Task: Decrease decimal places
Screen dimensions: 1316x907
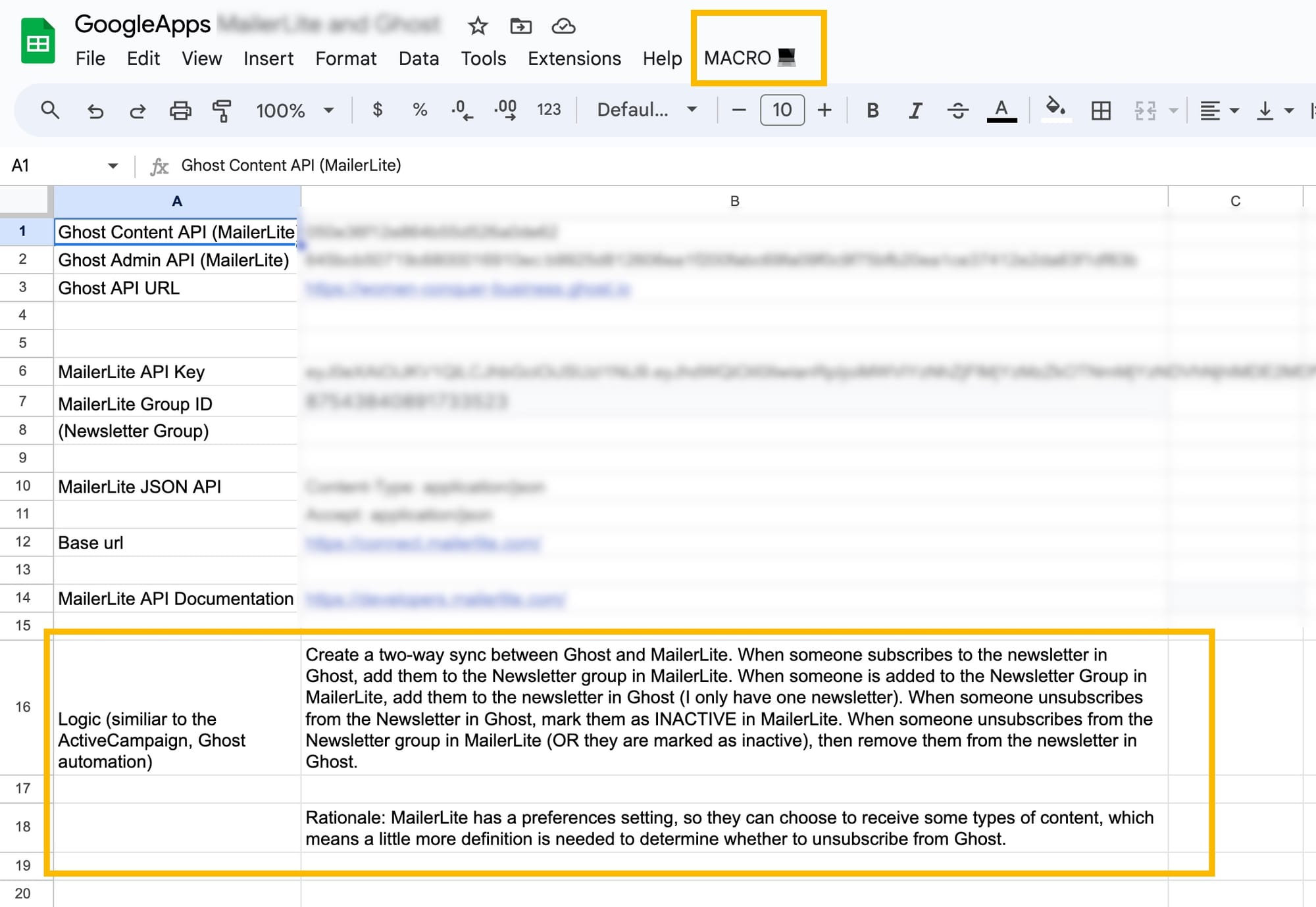Action: pos(462,110)
